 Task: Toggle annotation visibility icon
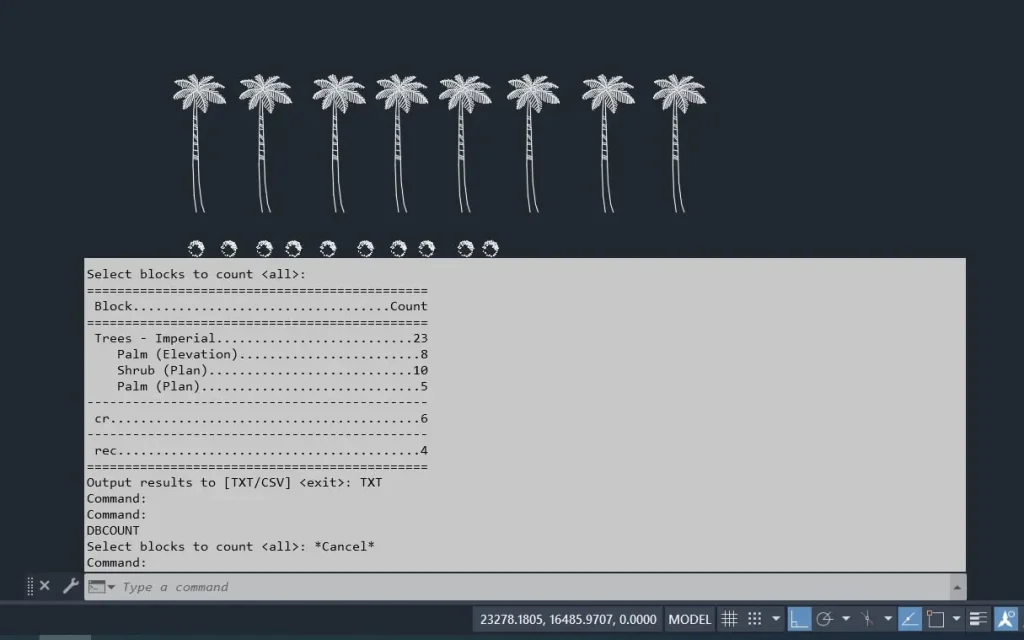point(1006,618)
